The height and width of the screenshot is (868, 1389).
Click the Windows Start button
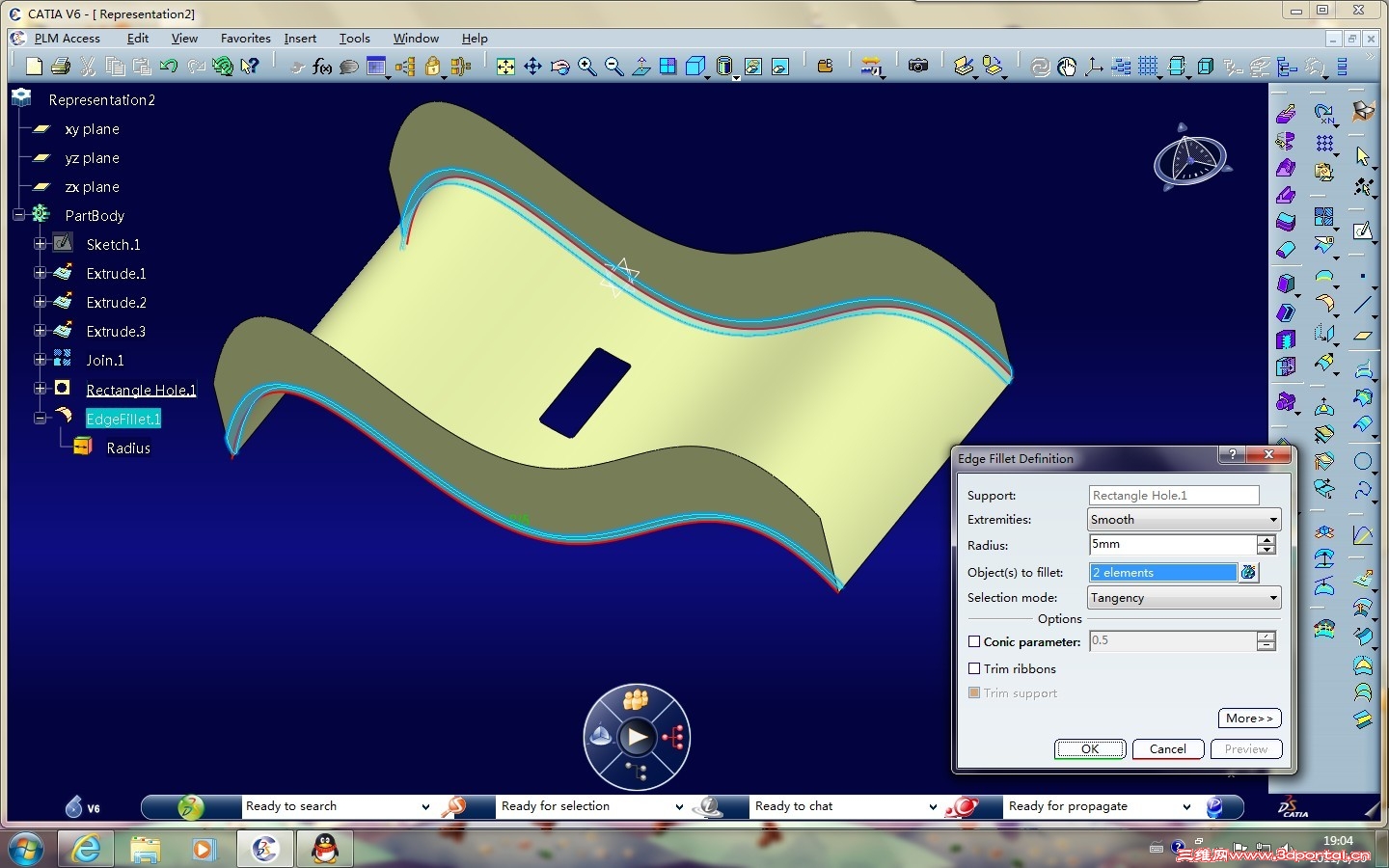[26, 849]
